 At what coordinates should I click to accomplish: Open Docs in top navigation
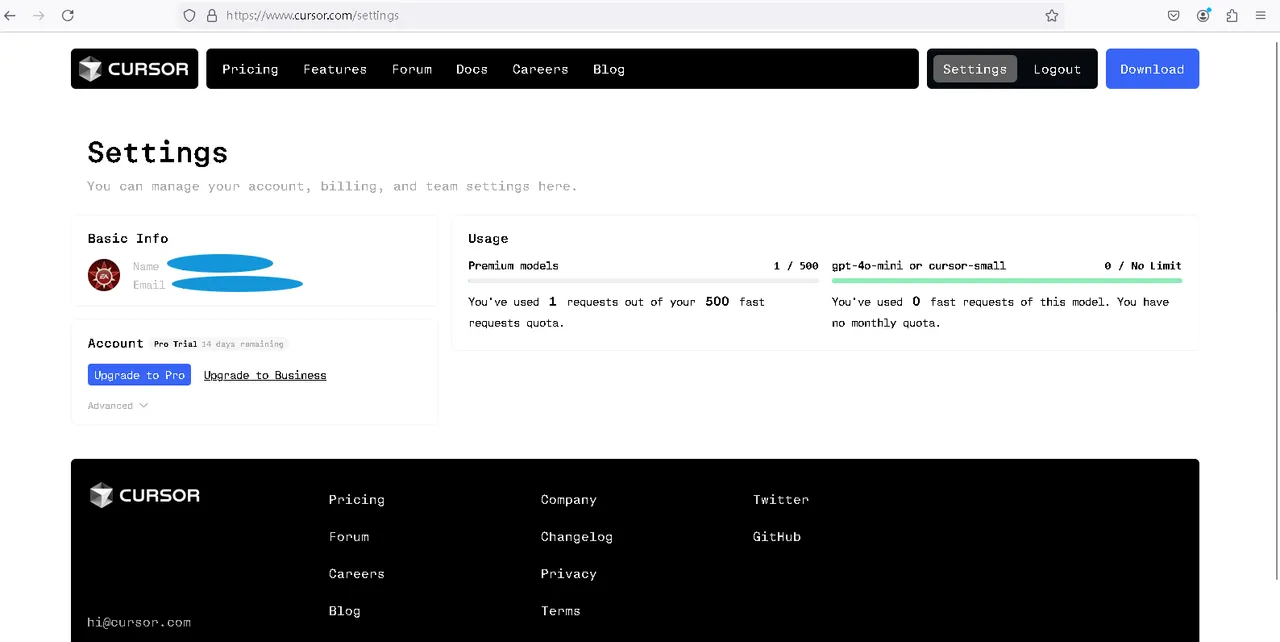tap(472, 69)
